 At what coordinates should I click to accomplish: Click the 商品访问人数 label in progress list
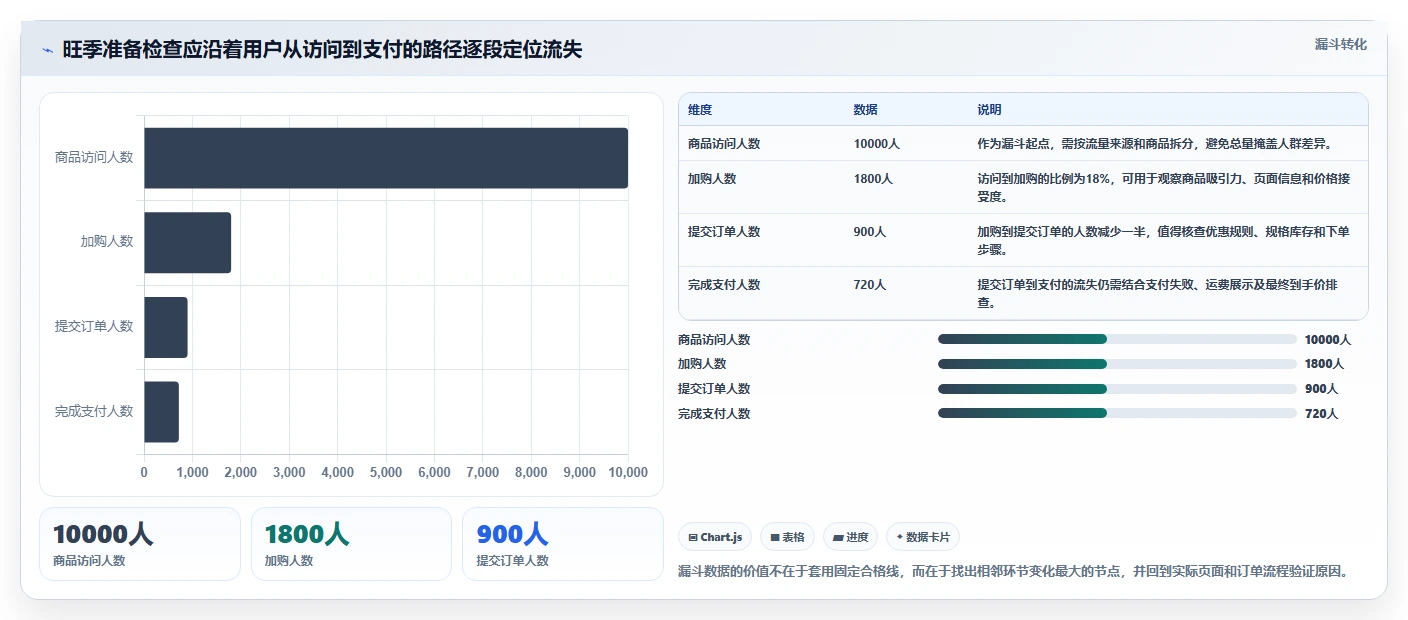714,340
